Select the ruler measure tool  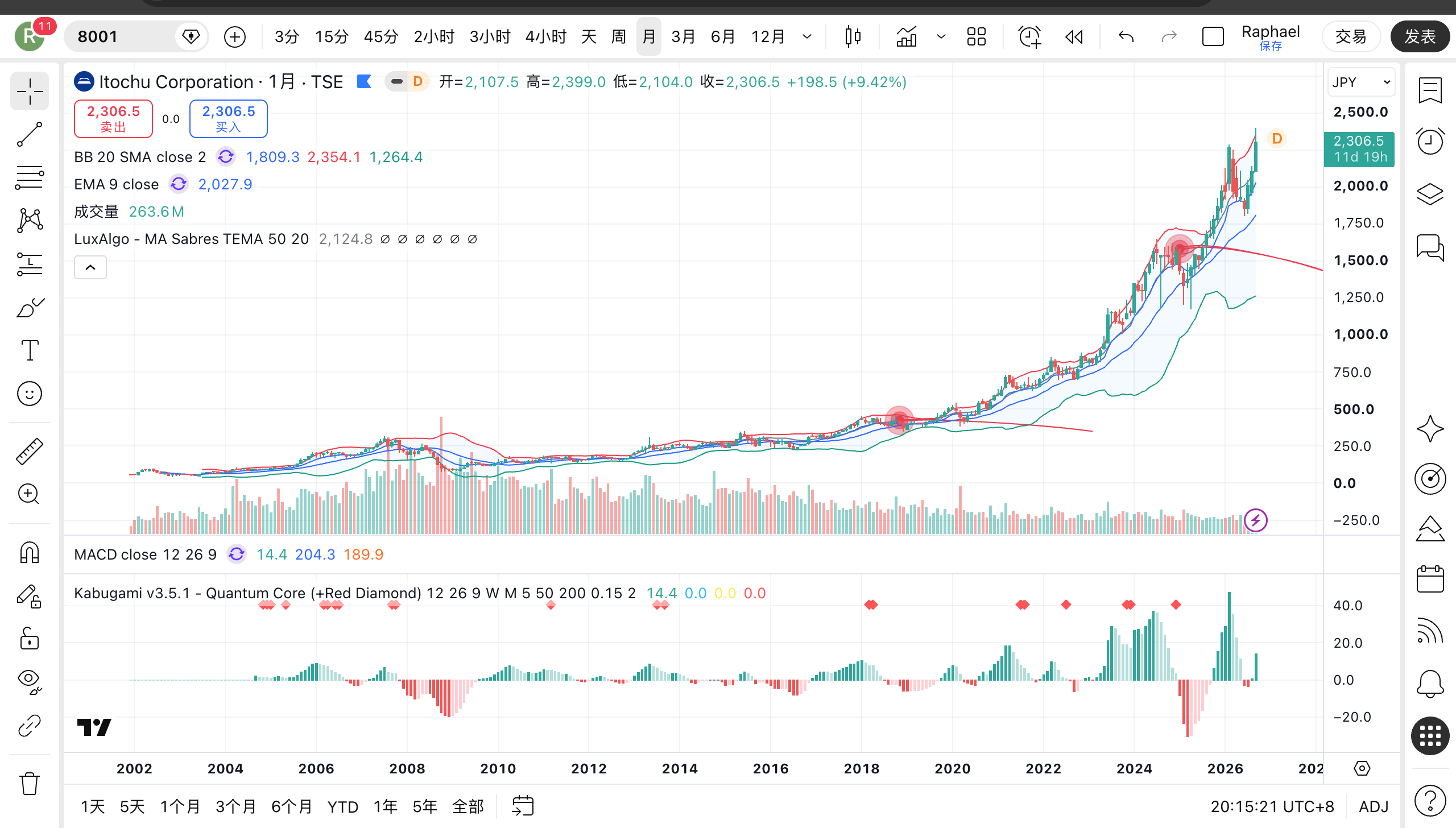point(30,452)
